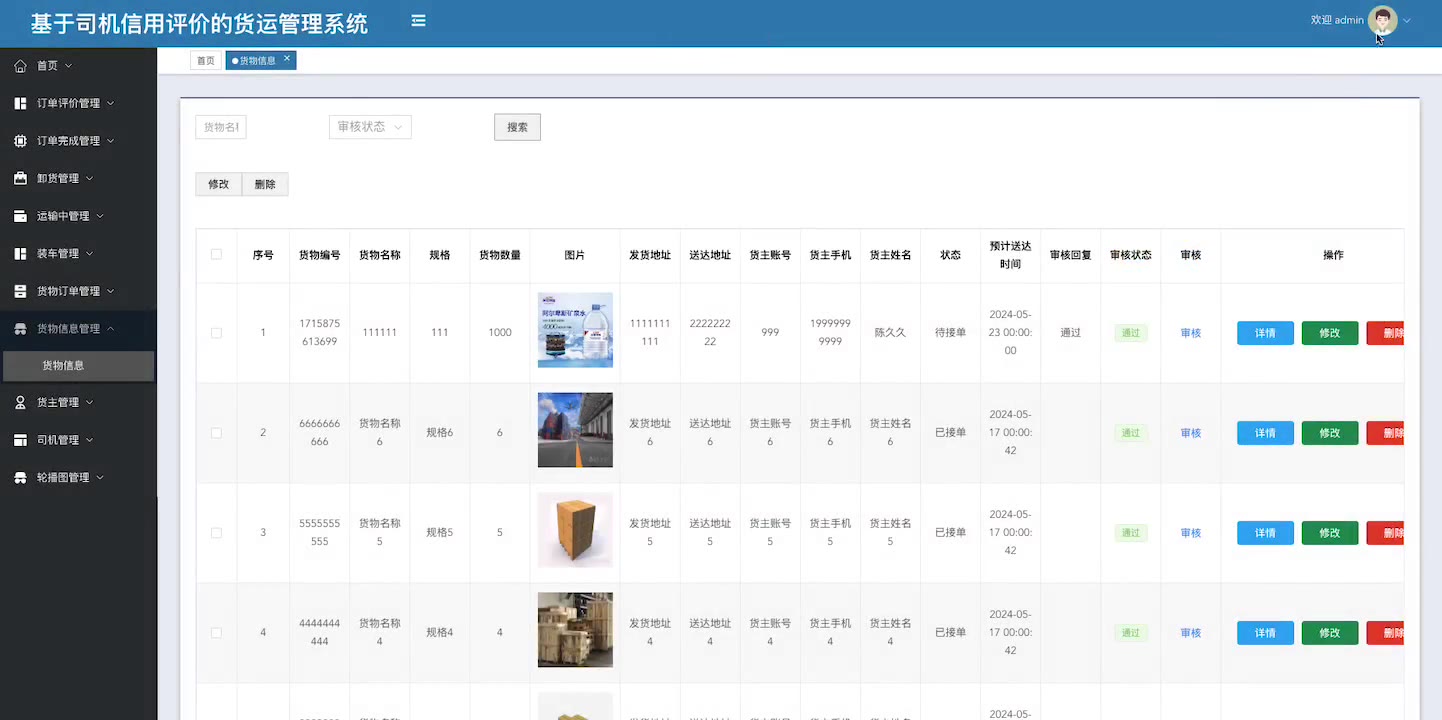The height and width of the screenshot is (720, 1442).
Task: Click the 订单评价管理 sidebar icon
Action: coord(20,103)
